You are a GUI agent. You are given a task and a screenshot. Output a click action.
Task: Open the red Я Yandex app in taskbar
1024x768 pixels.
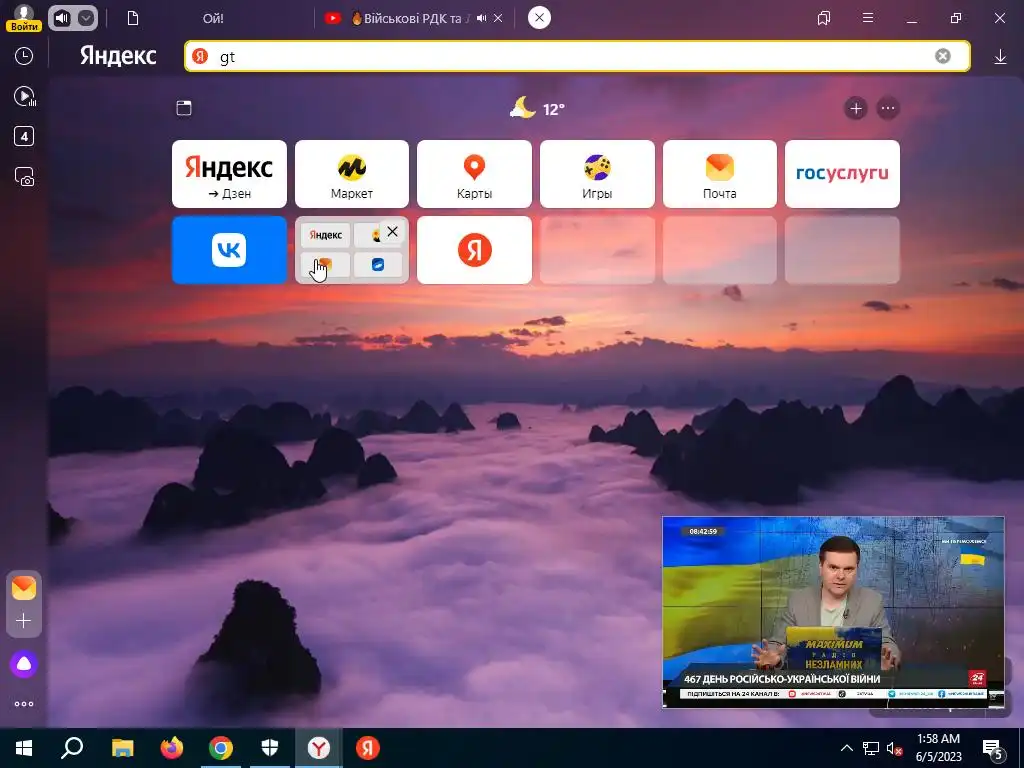point(368,748)
